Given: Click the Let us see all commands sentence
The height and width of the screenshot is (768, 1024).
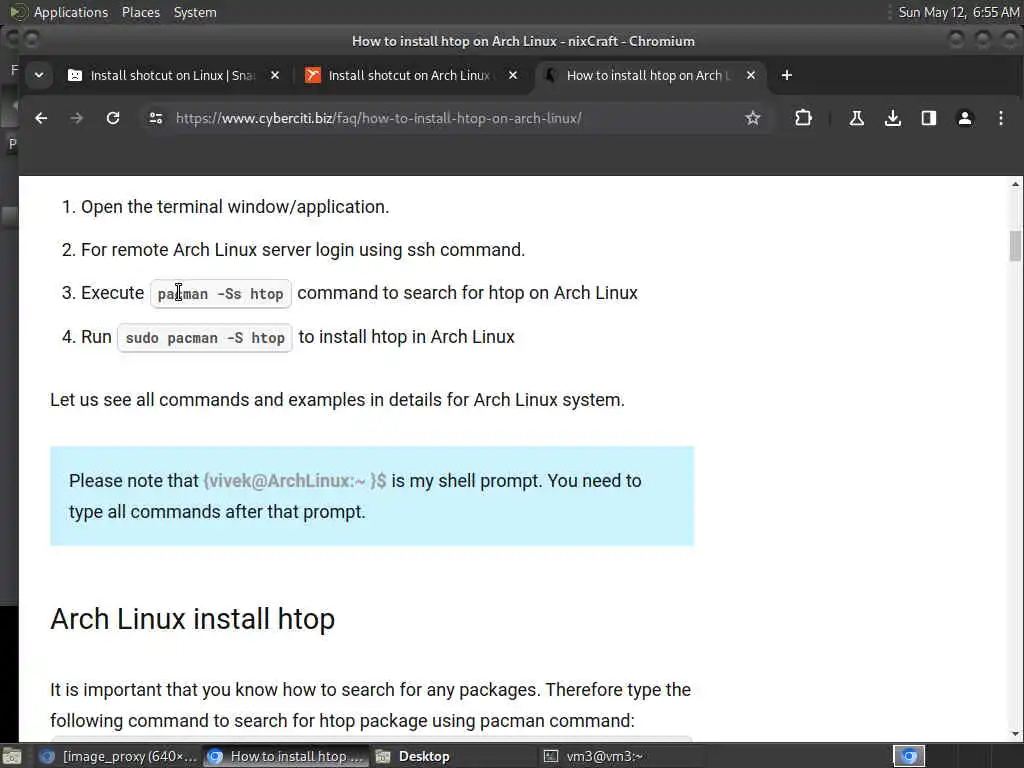Looking at the screenshot, I should pos(338,400).
